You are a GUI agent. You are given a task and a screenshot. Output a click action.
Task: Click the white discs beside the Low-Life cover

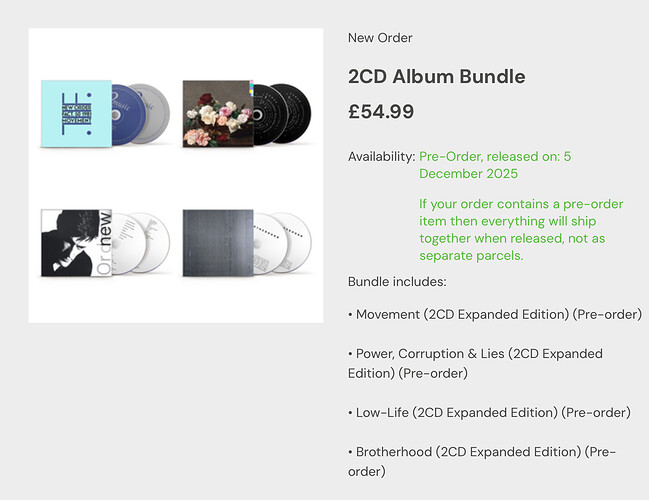(x=142, y=240)
